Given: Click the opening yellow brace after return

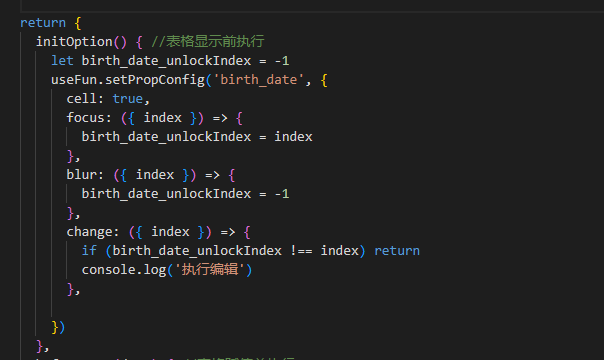Looking at the screenshot, I should point(77,23).
